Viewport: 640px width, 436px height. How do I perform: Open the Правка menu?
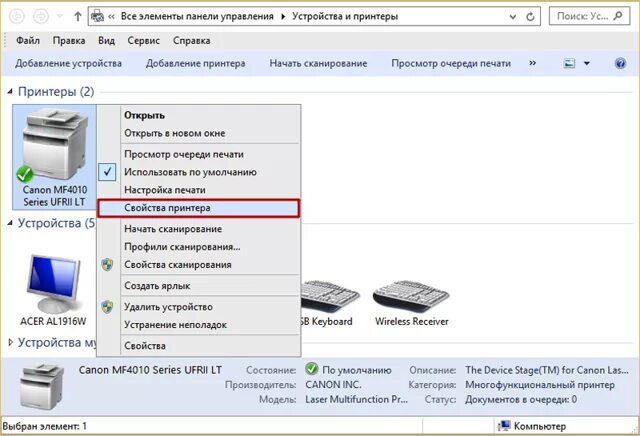[x=69, y=41]
